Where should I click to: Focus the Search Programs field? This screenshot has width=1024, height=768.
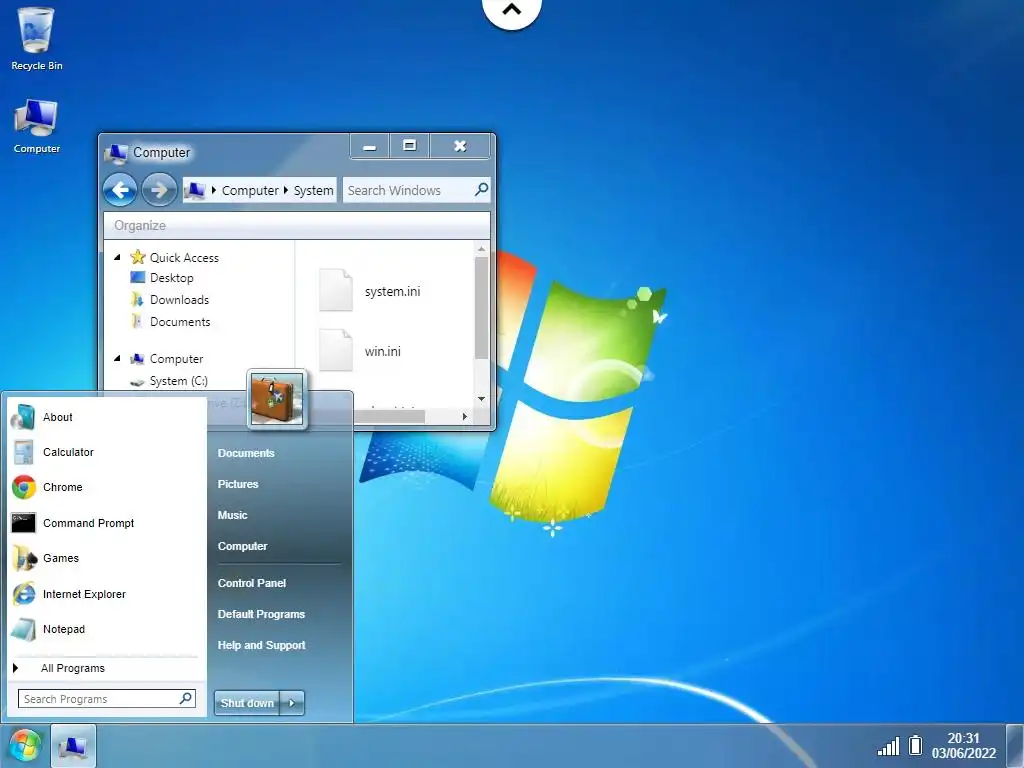click(106, 699)
